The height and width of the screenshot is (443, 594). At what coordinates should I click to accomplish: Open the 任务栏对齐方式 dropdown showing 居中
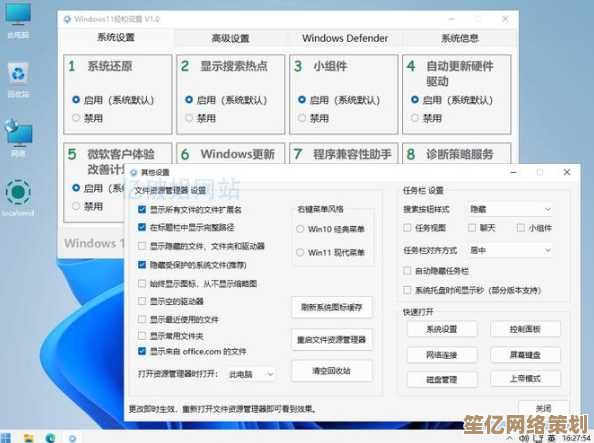point(509,250)
